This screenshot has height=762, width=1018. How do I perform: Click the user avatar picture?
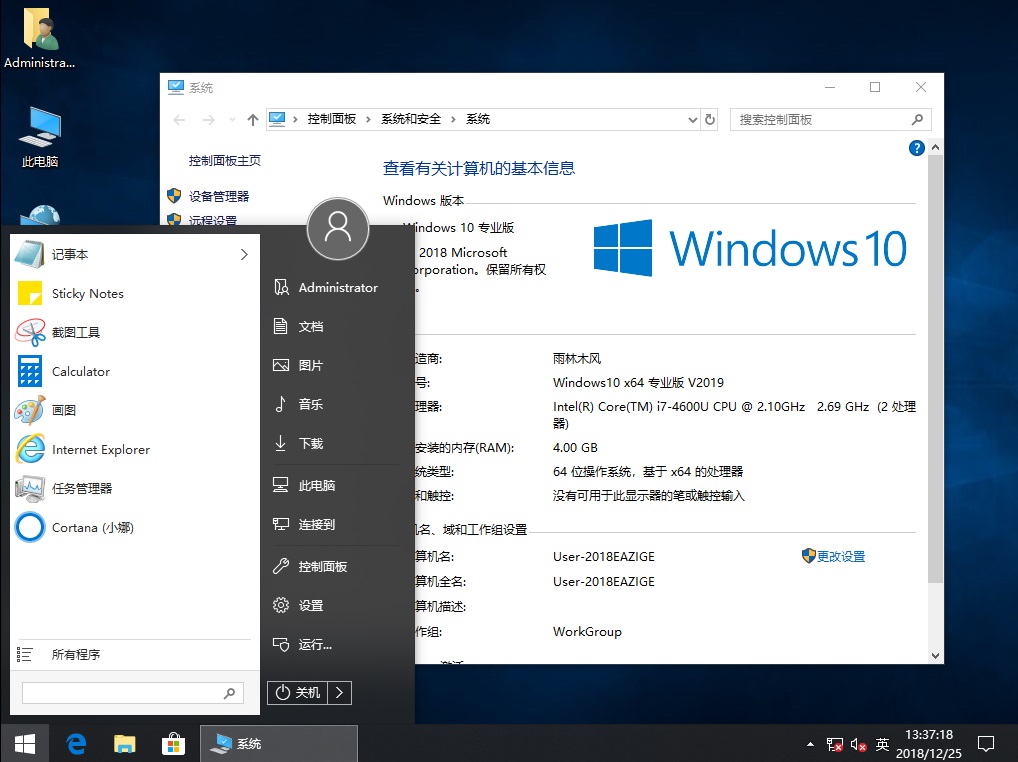(x=338, y=229)
